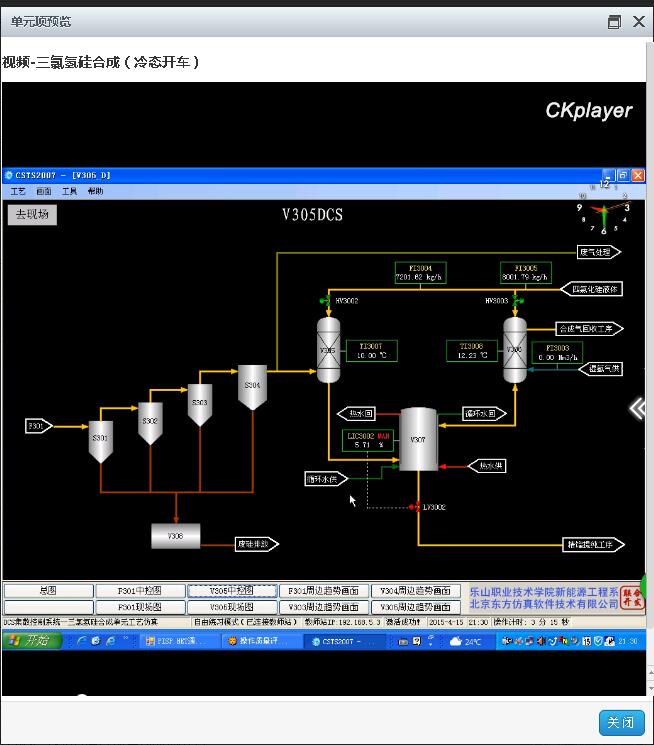
Task: Expand the side panel double-chevron arrow
Action: (637, 407)
